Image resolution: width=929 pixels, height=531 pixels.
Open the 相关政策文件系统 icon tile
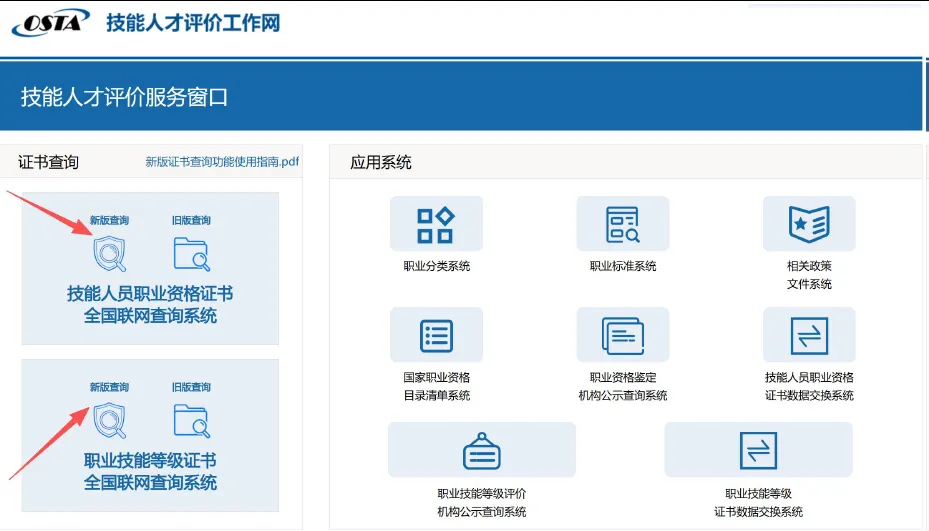(809, 224)
